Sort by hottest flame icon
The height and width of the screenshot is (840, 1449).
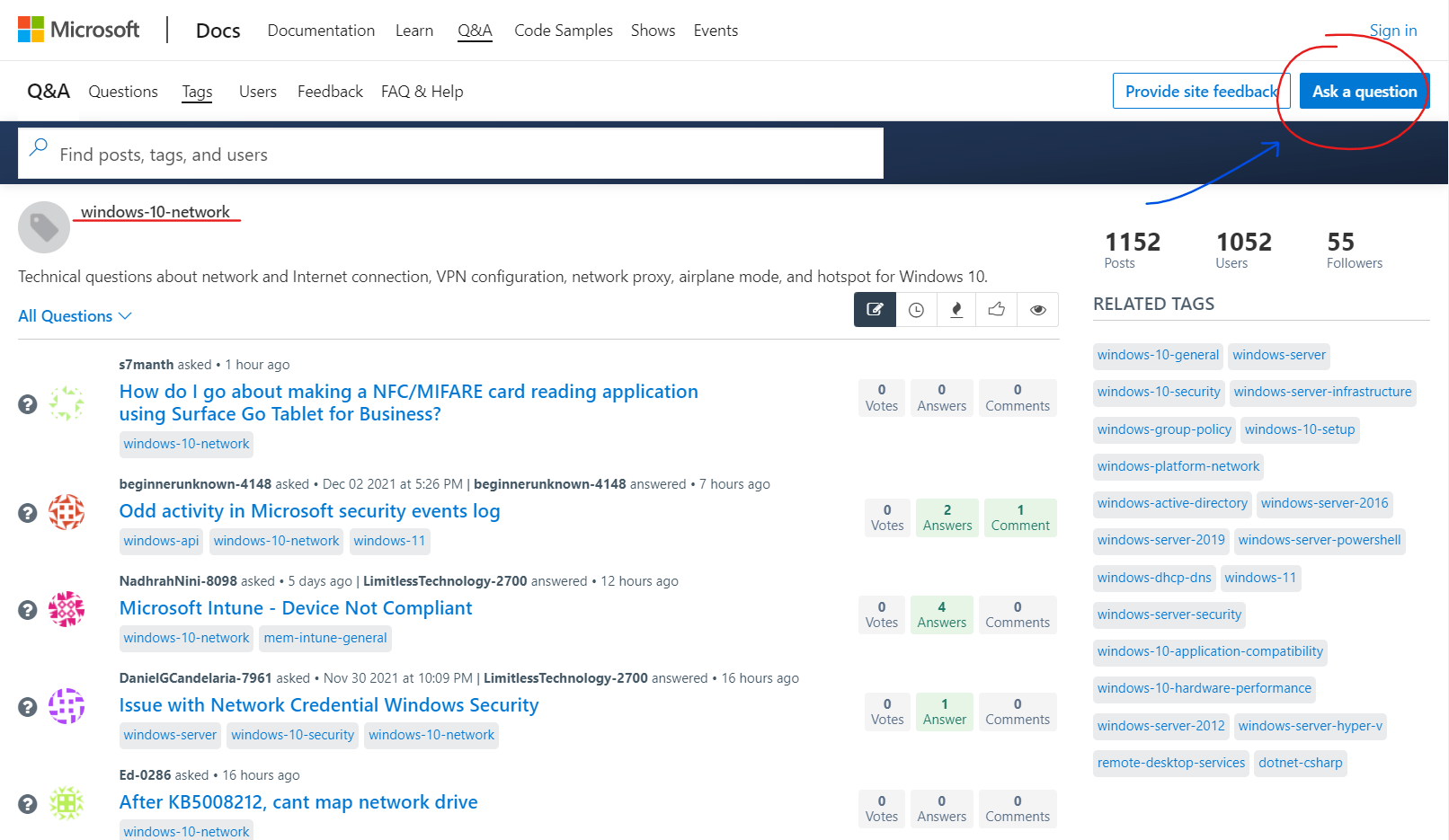(956, 310)
